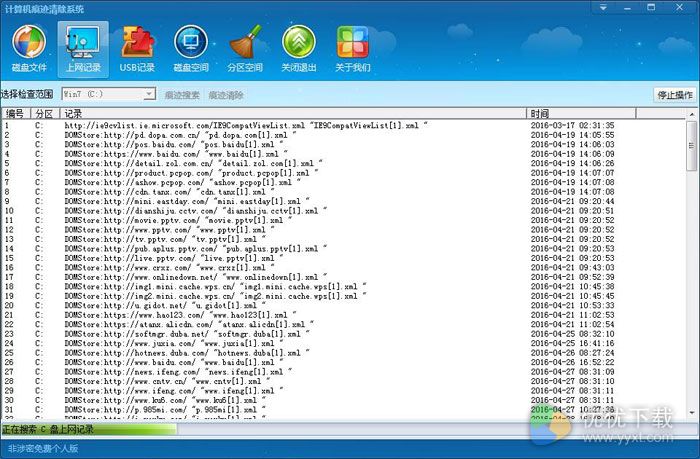The width and height of the screenshot is (700, 459).
Task: Select the hotnews.duba.com record row
Action: (343, 353)
